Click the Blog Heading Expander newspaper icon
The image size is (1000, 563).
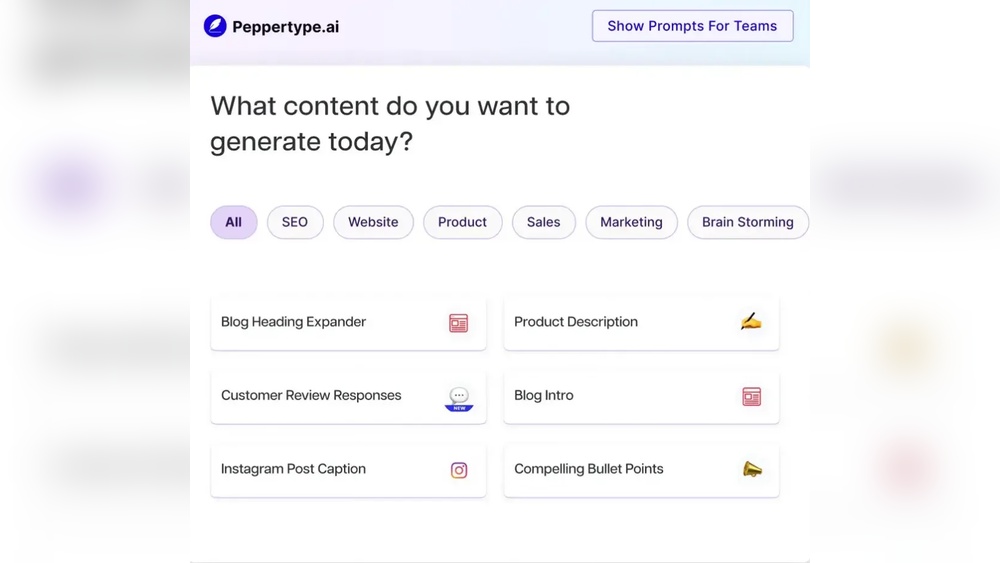pos(458,323)
